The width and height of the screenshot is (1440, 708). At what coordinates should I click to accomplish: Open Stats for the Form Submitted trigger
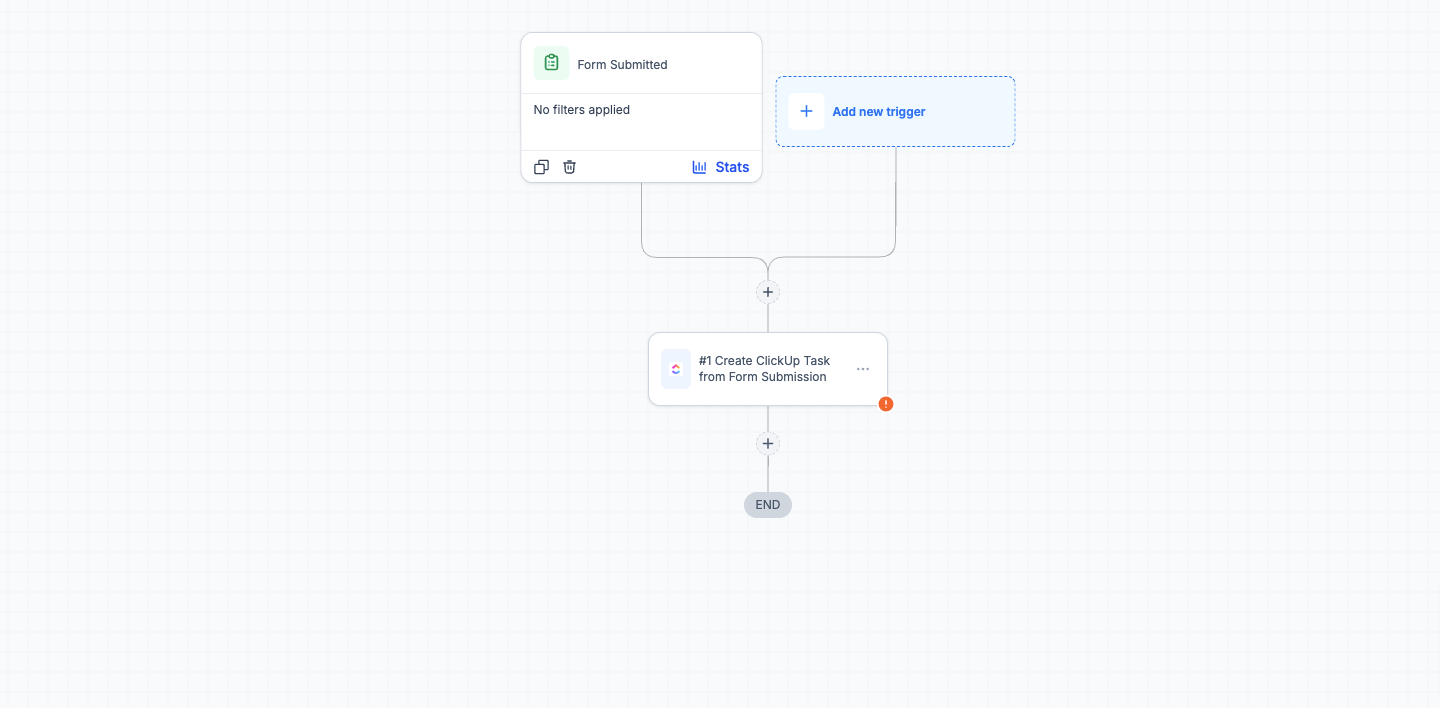coord(720,167)
